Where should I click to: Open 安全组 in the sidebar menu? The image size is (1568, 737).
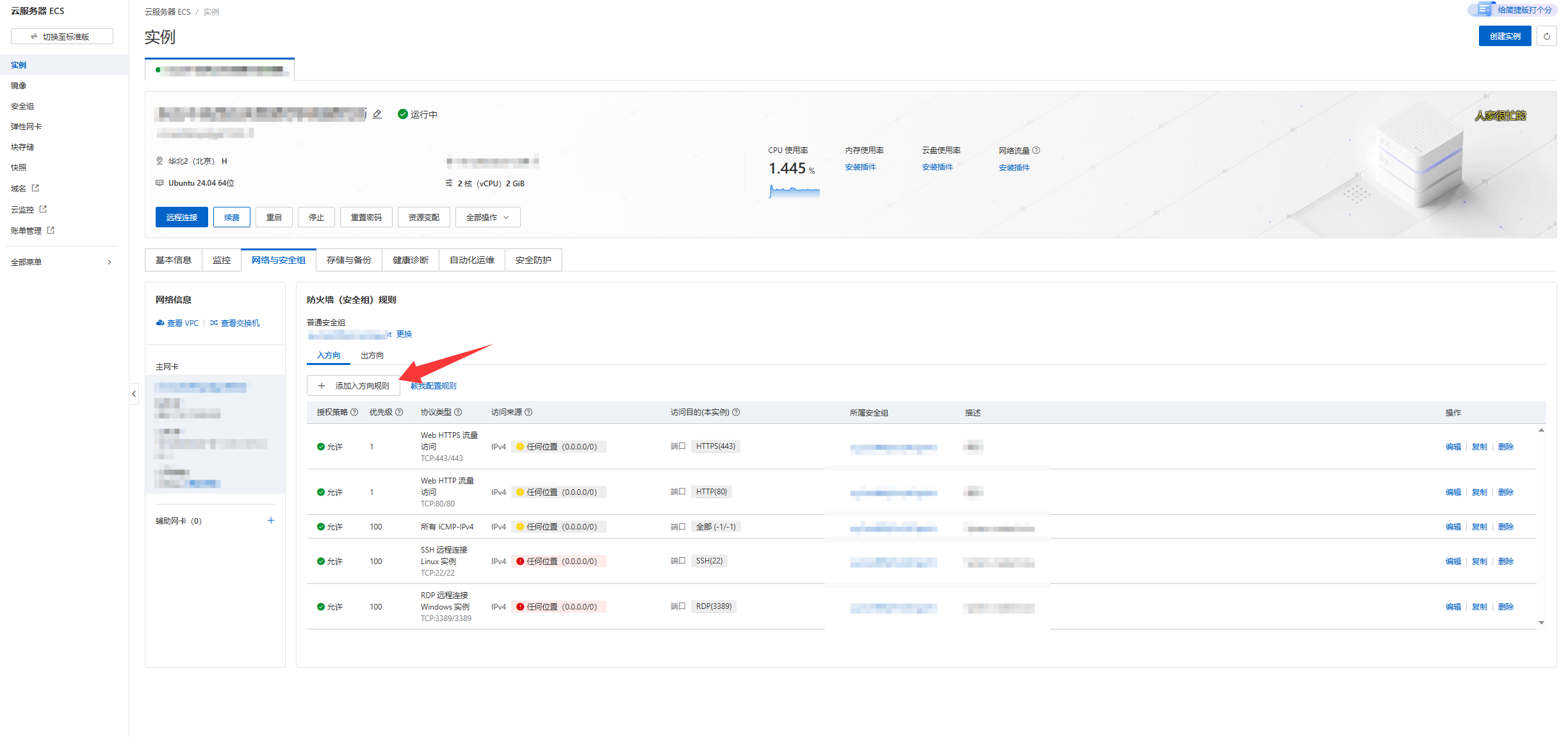pos(22,106)
